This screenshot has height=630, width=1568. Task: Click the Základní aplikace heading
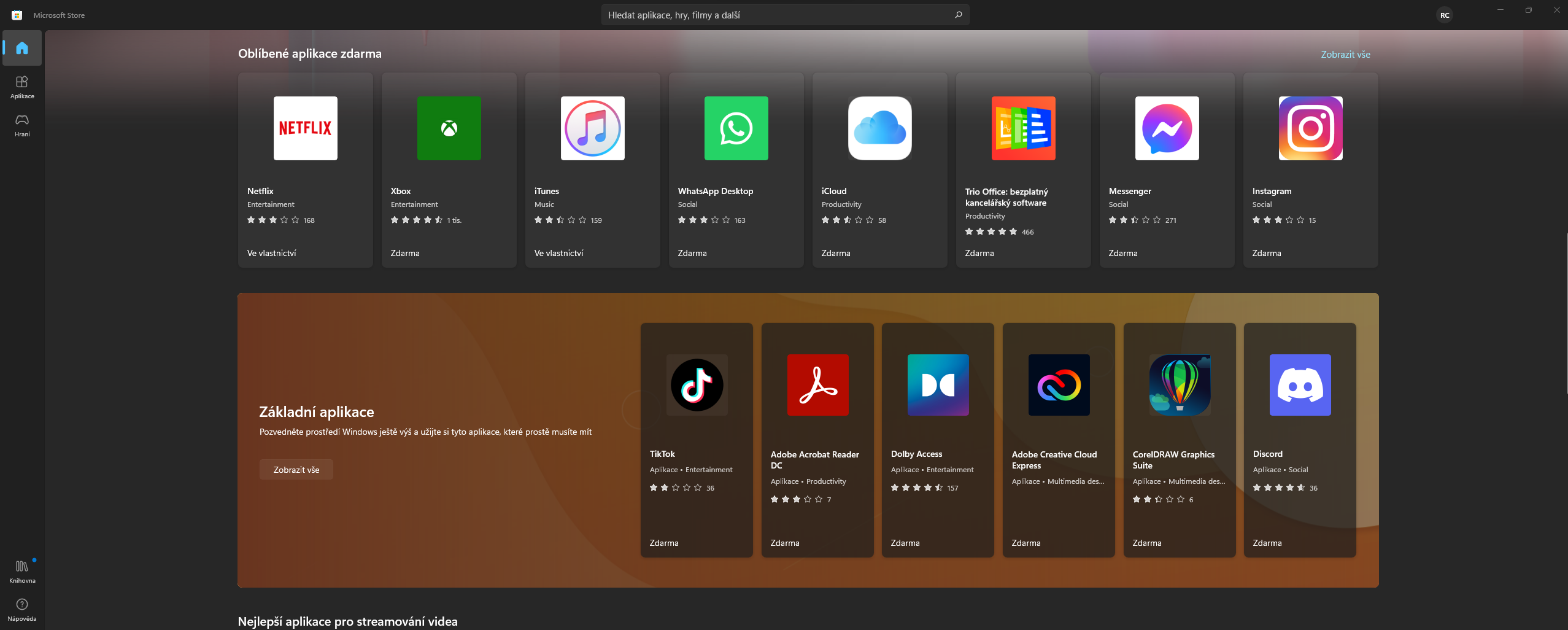316,412
